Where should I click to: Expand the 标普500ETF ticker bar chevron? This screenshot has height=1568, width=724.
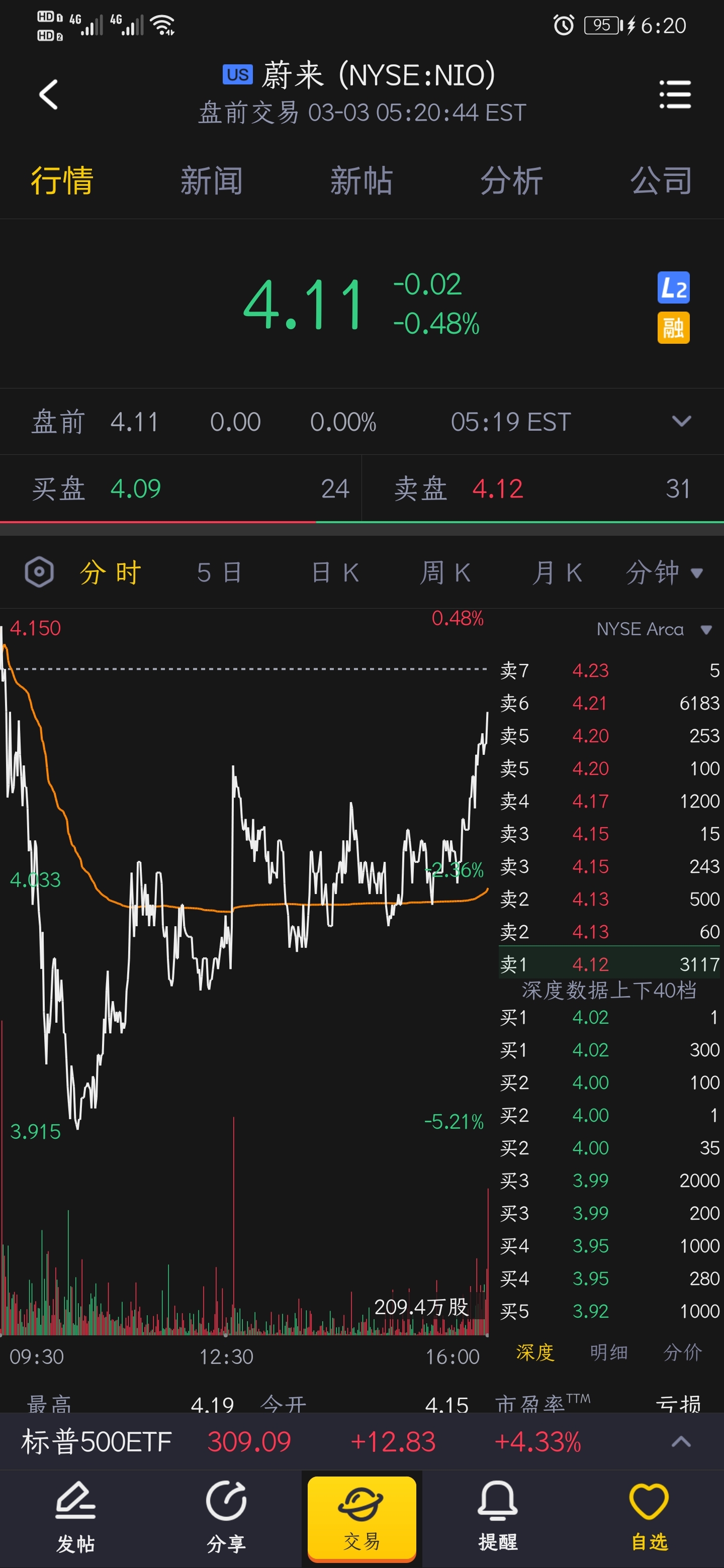point(681,1441)
